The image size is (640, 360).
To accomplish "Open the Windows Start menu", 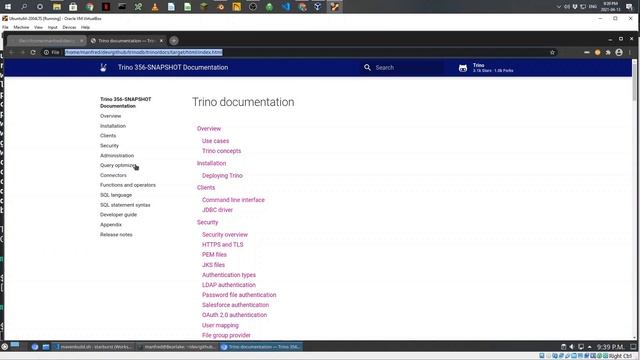I will (7, 7).
